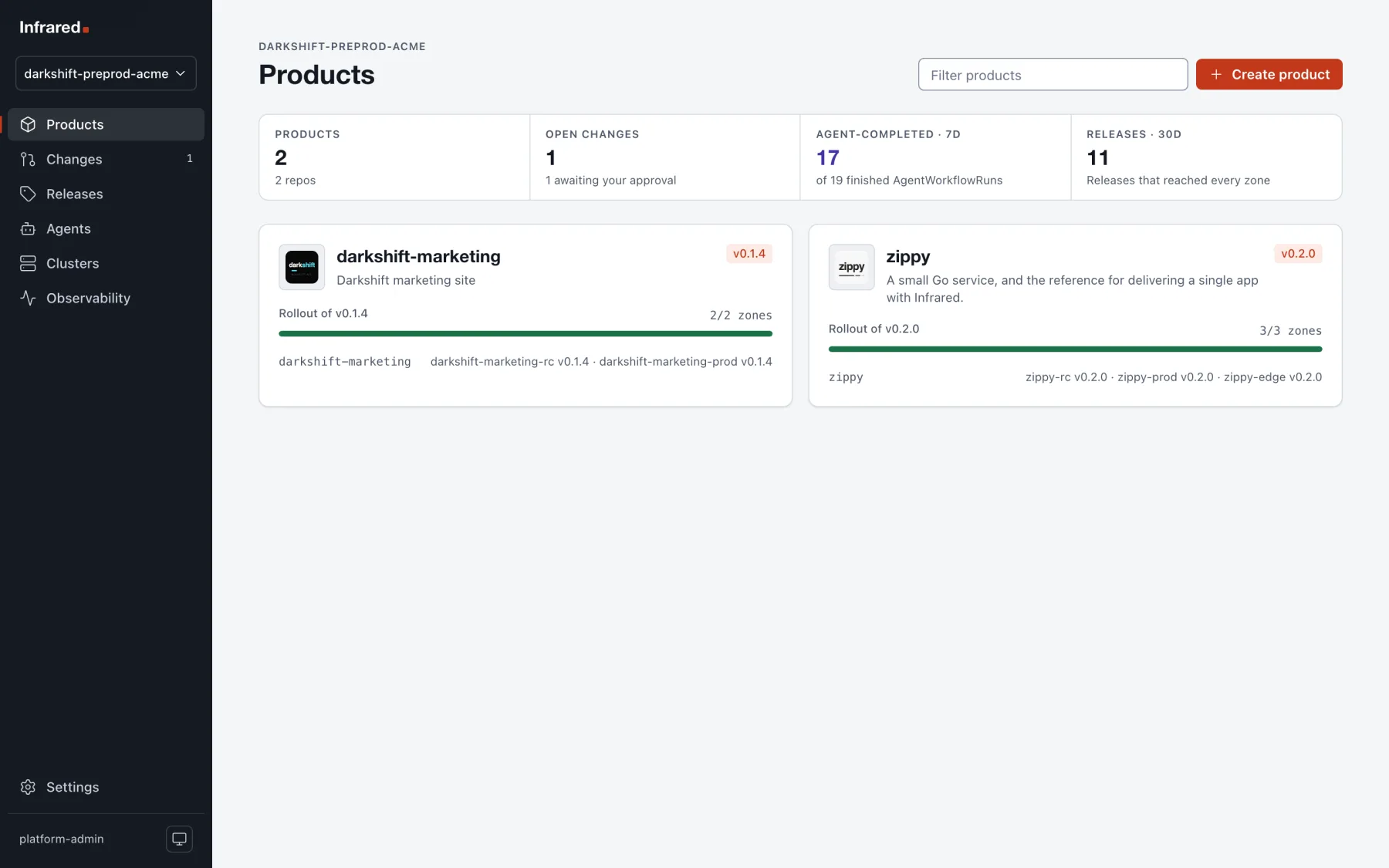Open Clusters from the sidebar
This screenshot has height=868, width=1389.
click(106, 263)
